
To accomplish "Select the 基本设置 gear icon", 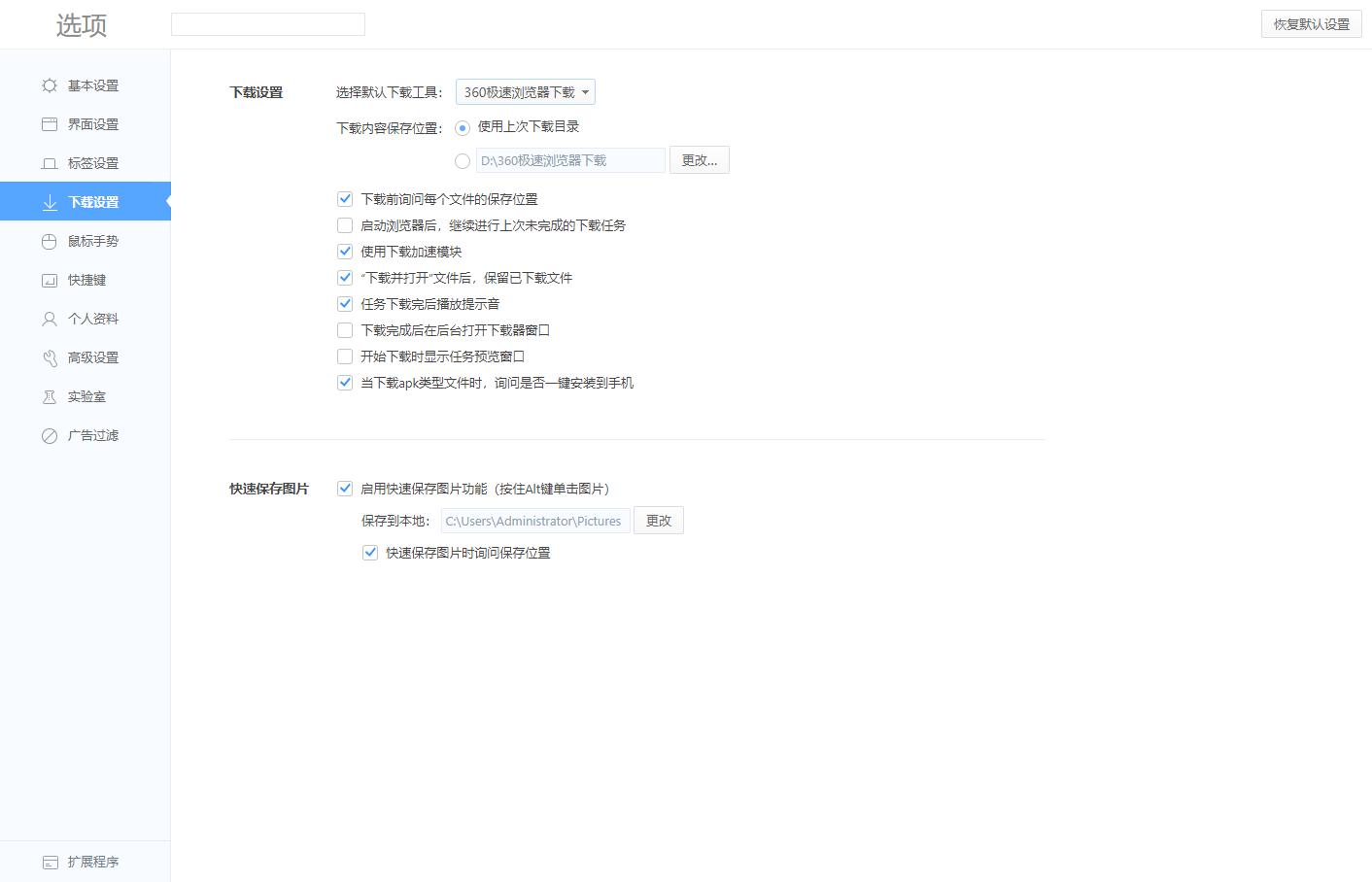I will pyautogui.click(x=50, y=85).
